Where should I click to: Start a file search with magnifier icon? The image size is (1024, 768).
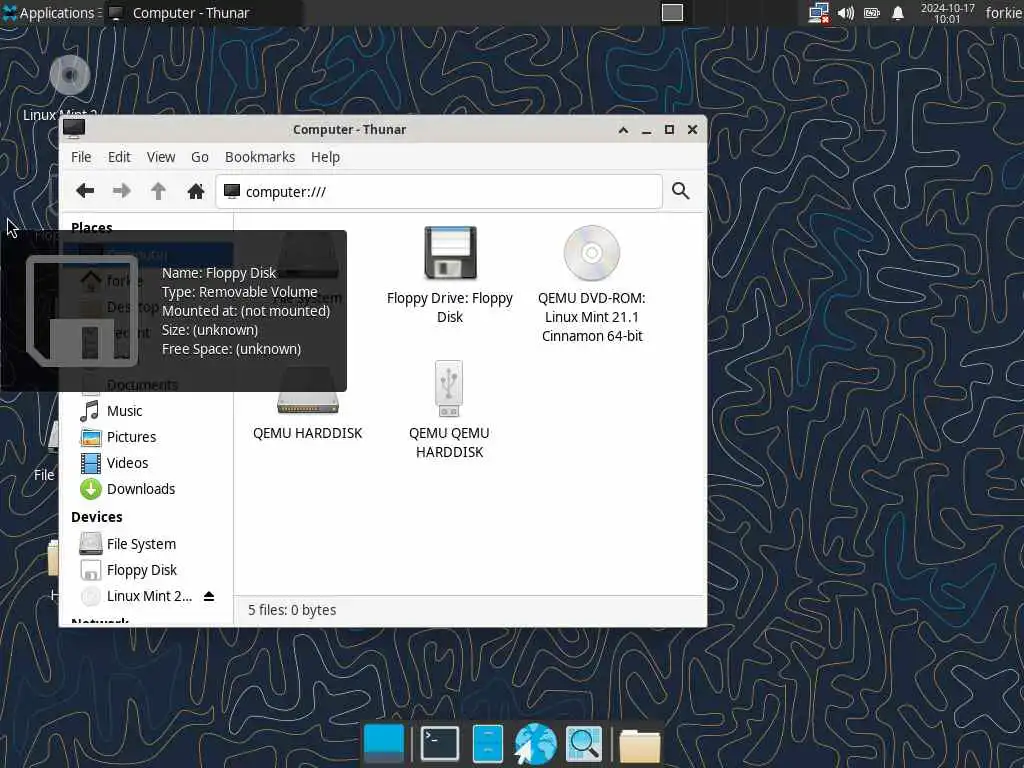[x=680, y=191]
